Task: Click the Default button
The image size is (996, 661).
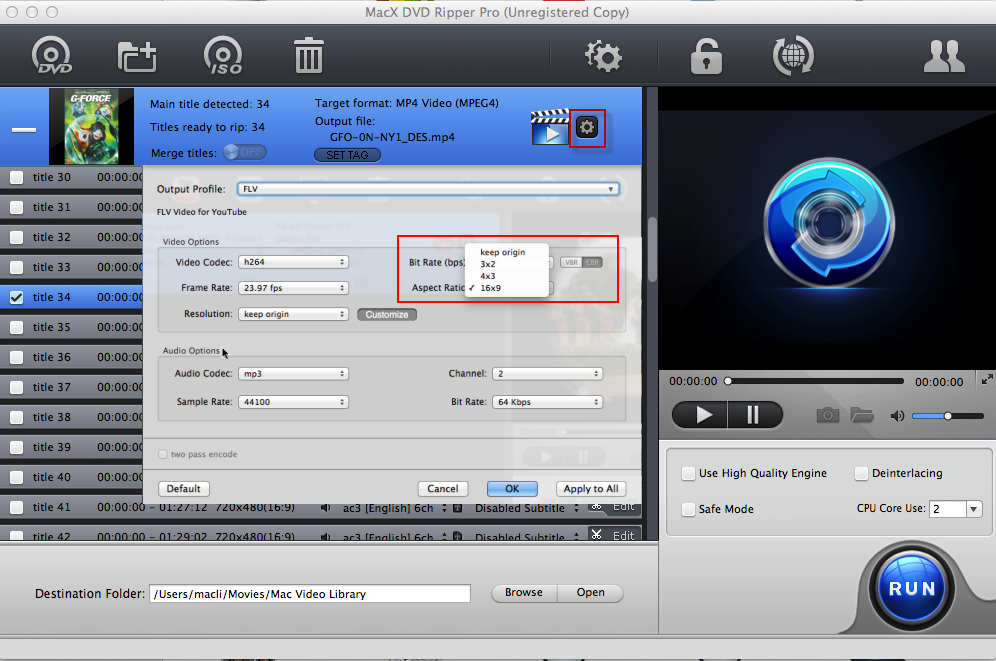Action: tap(184, 488)
